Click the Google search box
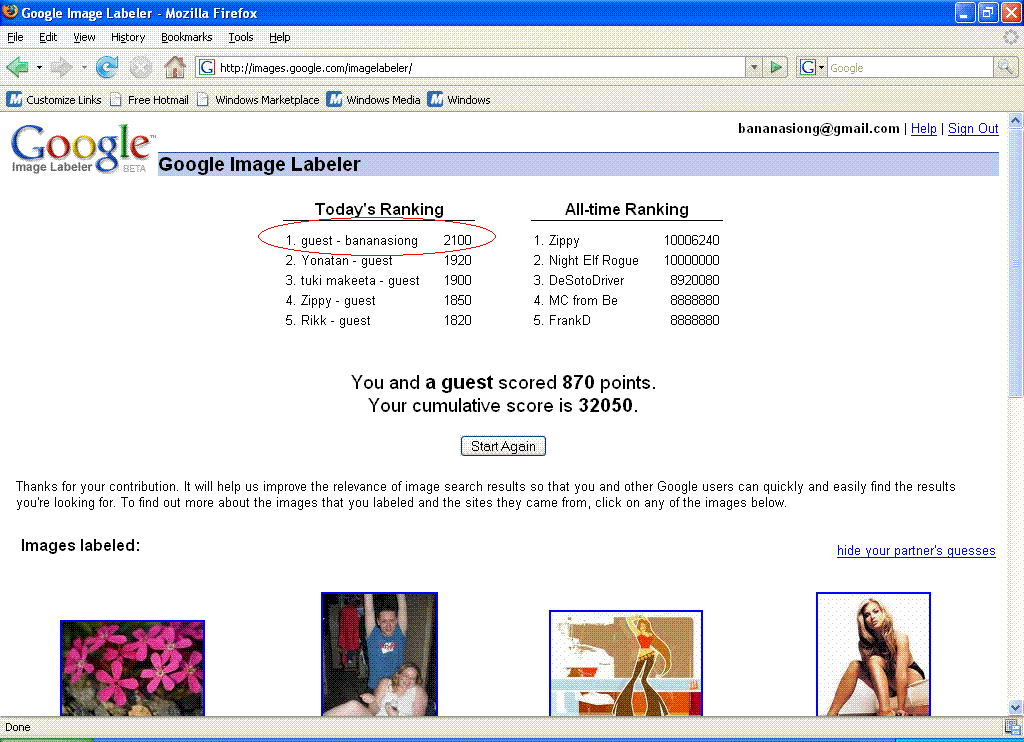 tap(910, 67)
